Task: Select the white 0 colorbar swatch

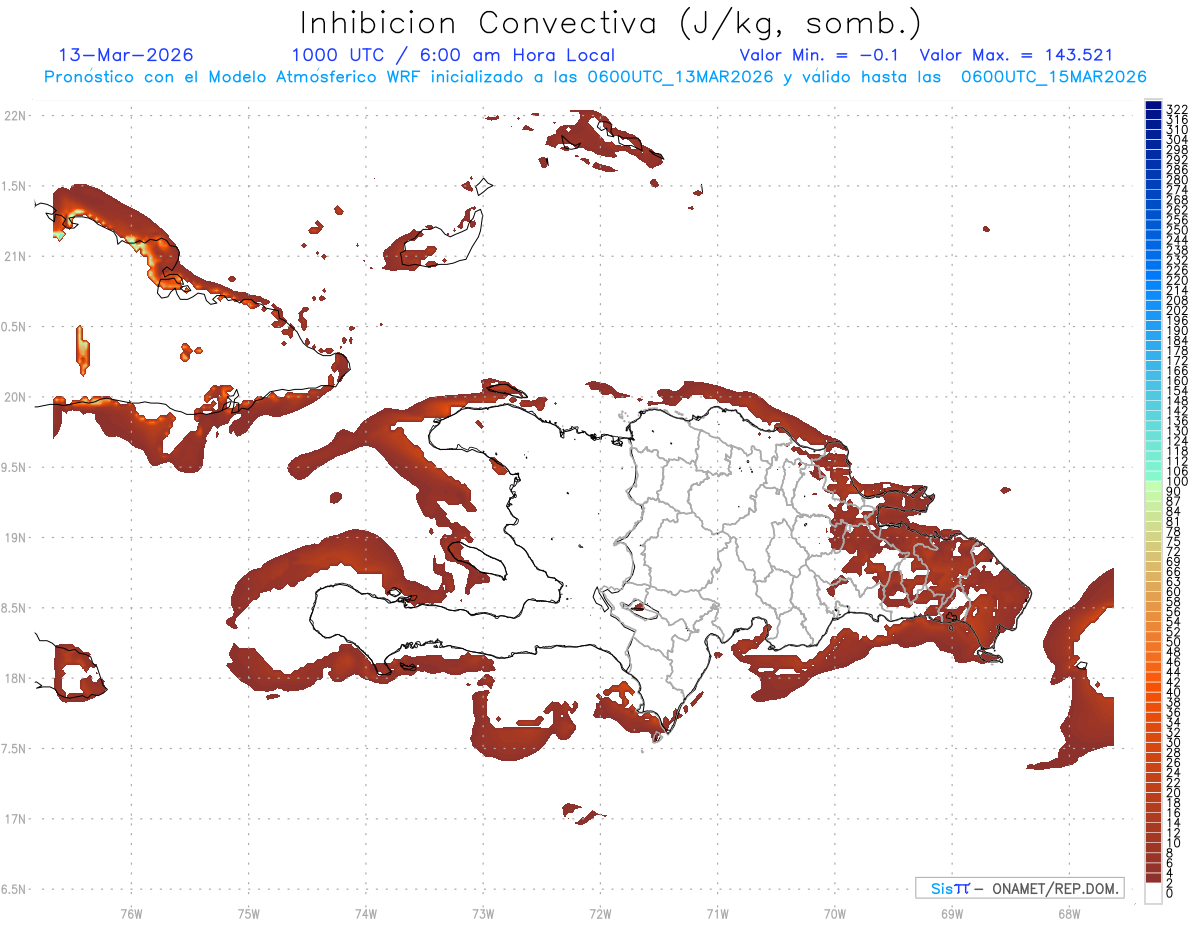Action: tap(1153, 894)
